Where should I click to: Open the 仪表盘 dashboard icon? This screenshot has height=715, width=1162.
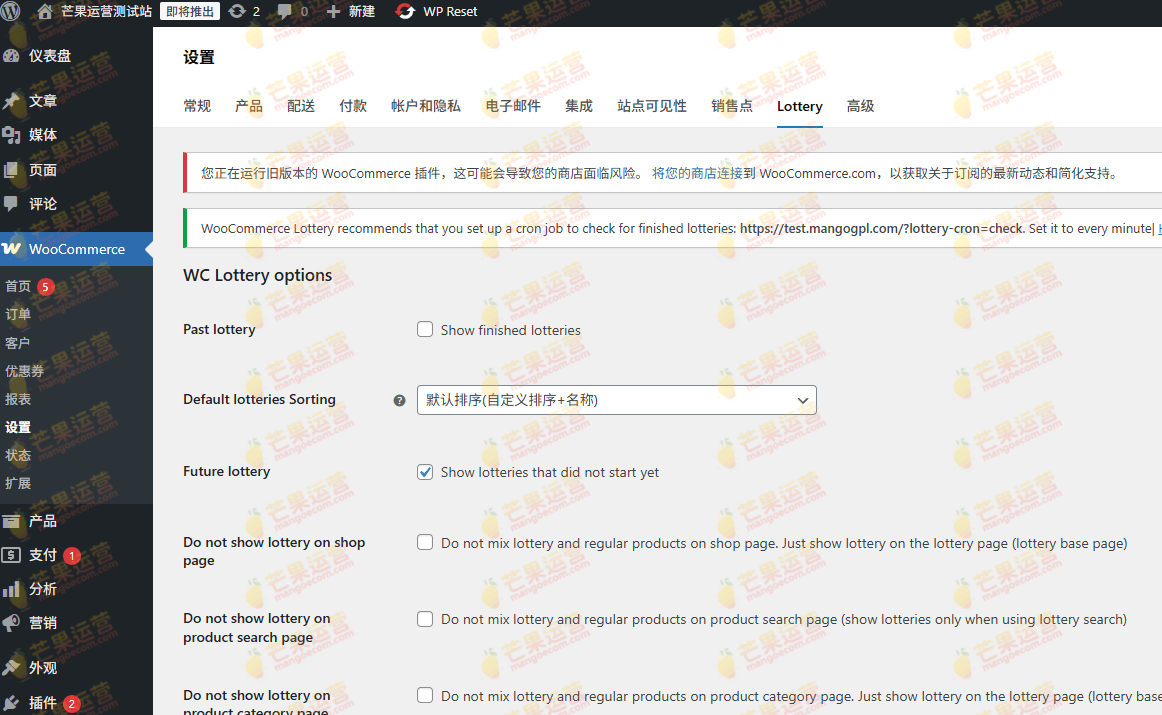pos(11,56)
